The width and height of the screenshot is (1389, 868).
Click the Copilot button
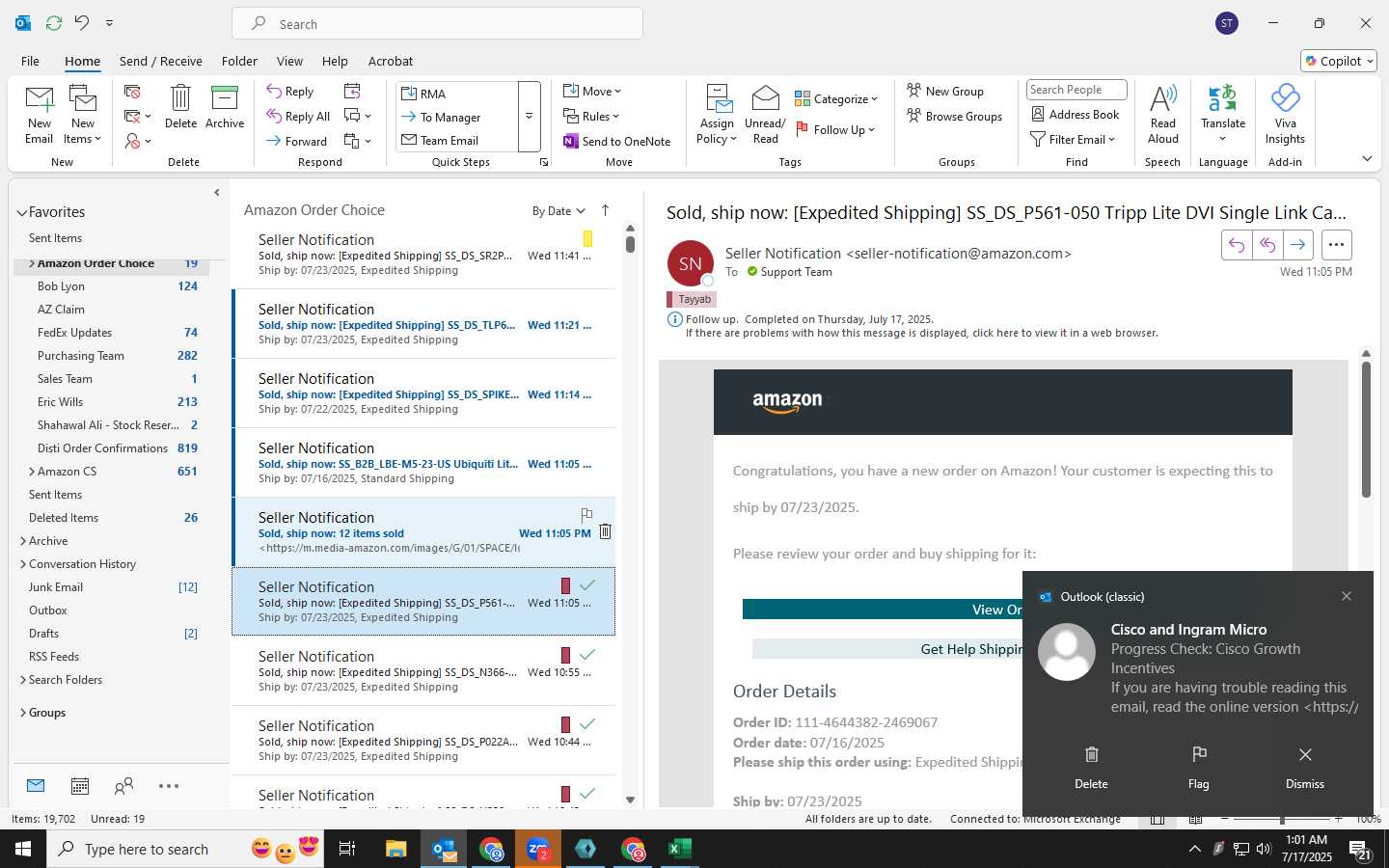1339,61
